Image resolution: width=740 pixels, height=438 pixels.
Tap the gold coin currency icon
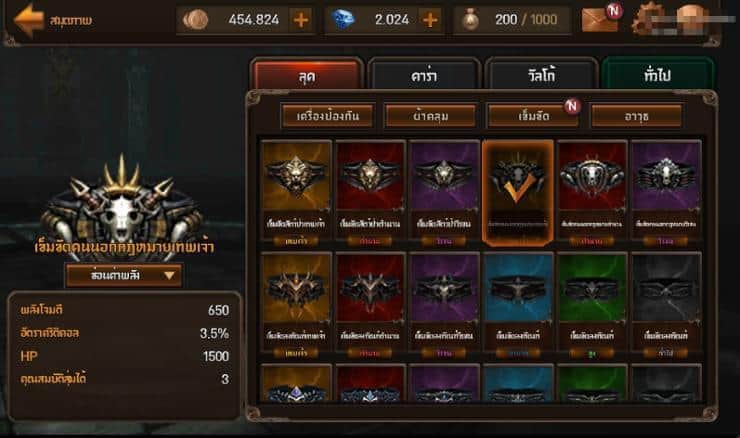(195, 20)
